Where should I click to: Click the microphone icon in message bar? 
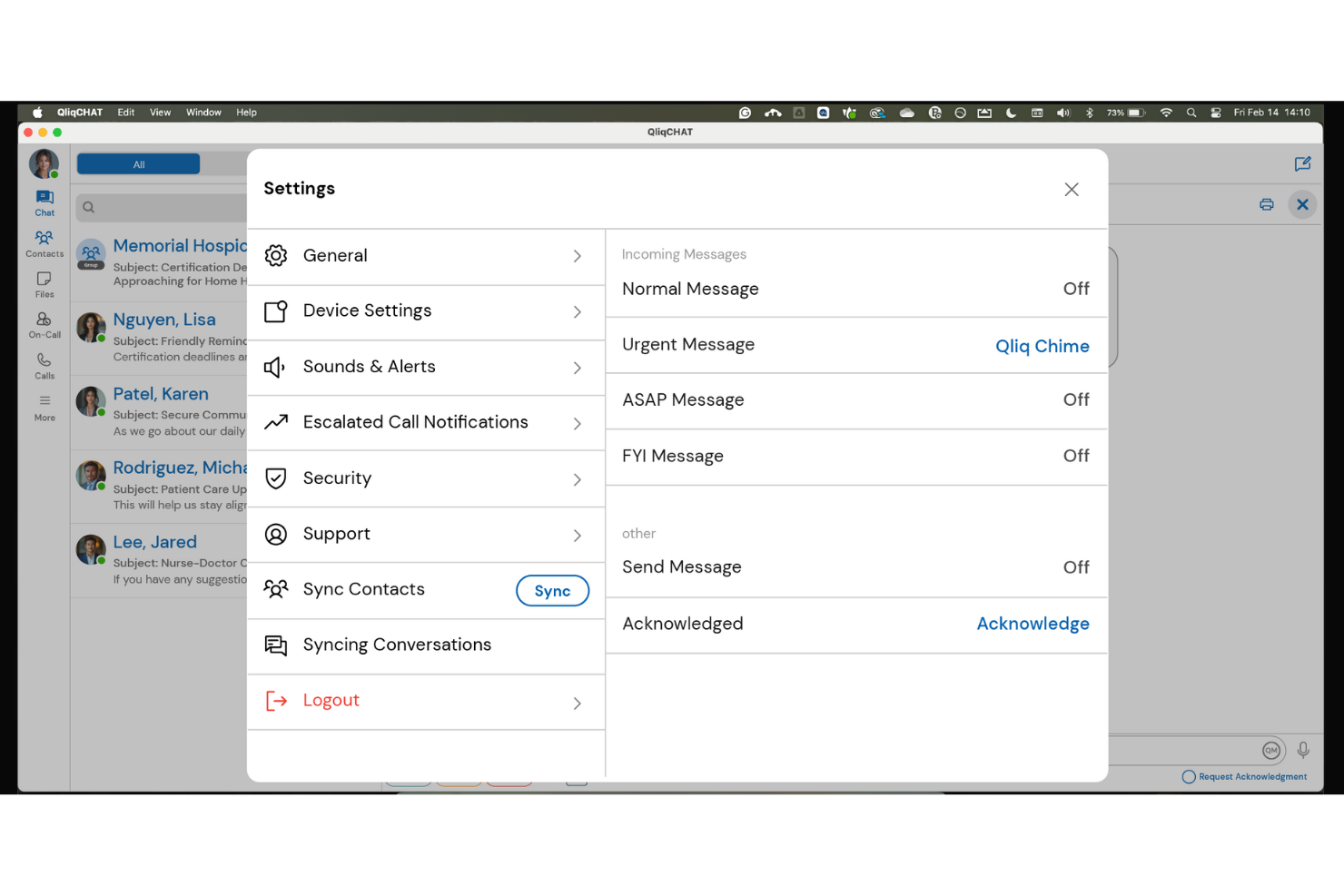(1303, 750)
